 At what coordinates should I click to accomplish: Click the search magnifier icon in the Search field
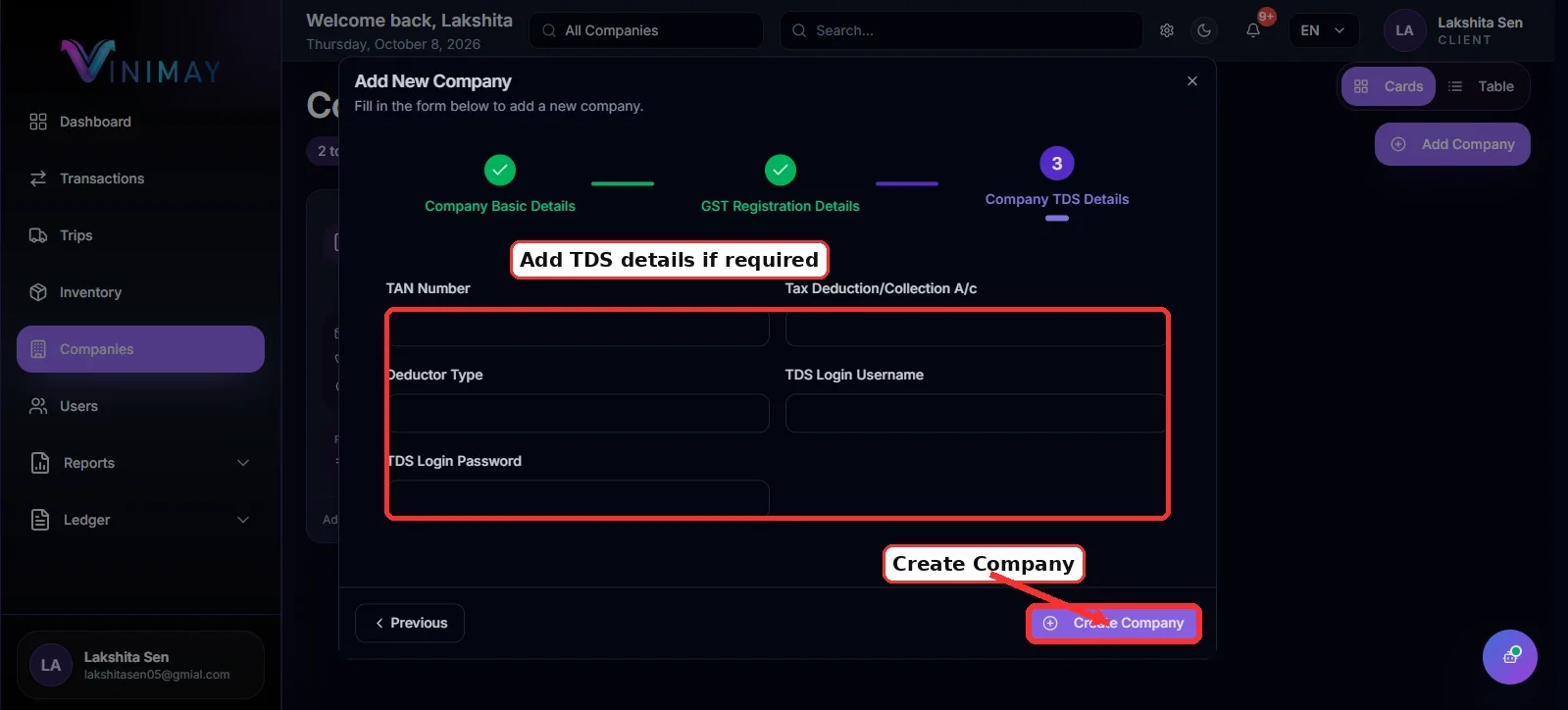(x=800, y=30)
